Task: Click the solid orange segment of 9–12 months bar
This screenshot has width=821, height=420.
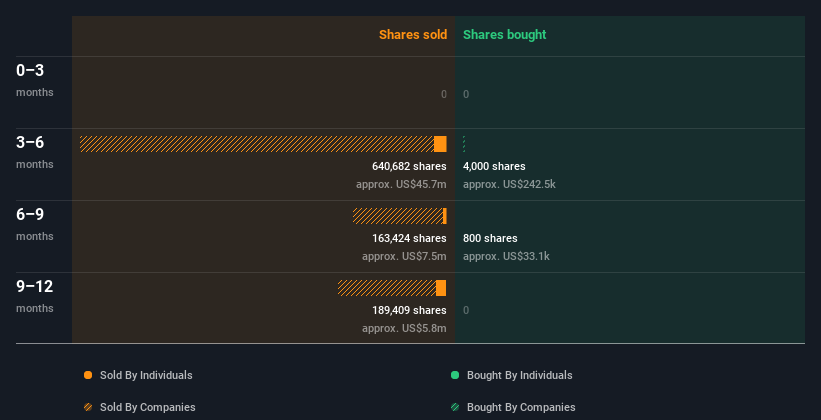Action: coord(441,288)
